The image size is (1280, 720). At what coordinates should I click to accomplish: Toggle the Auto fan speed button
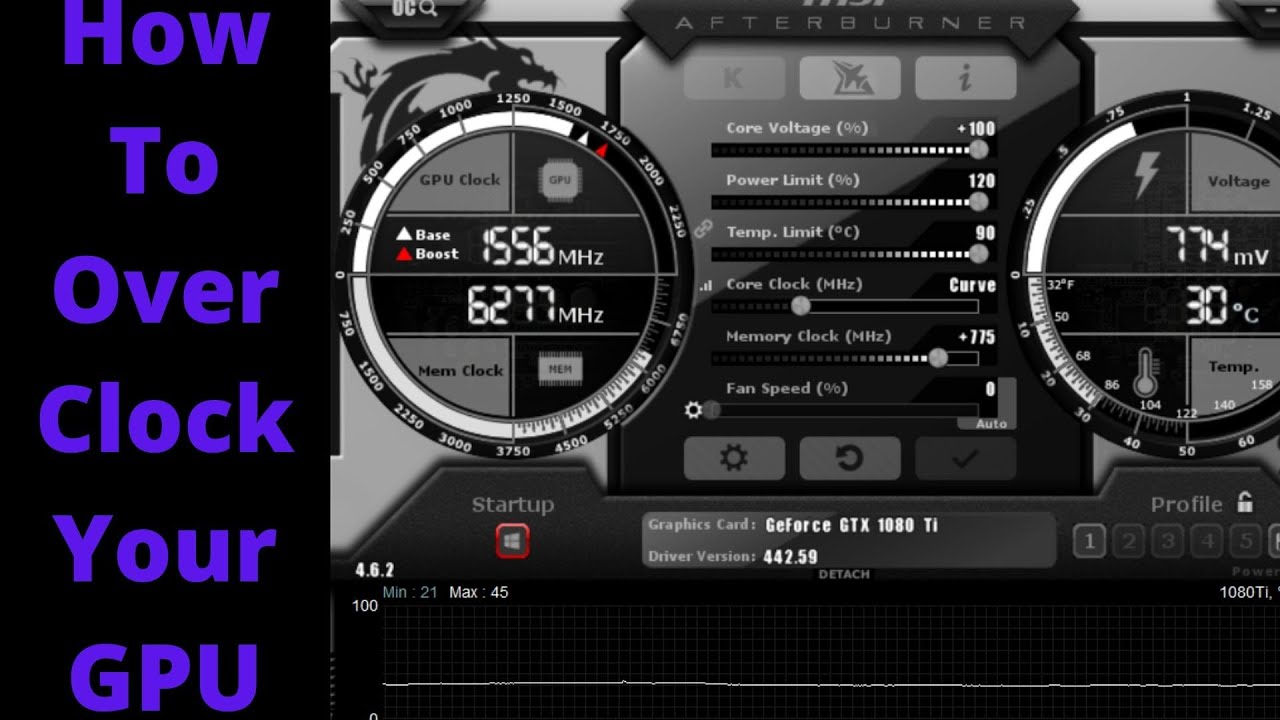[x=990, y=424]
